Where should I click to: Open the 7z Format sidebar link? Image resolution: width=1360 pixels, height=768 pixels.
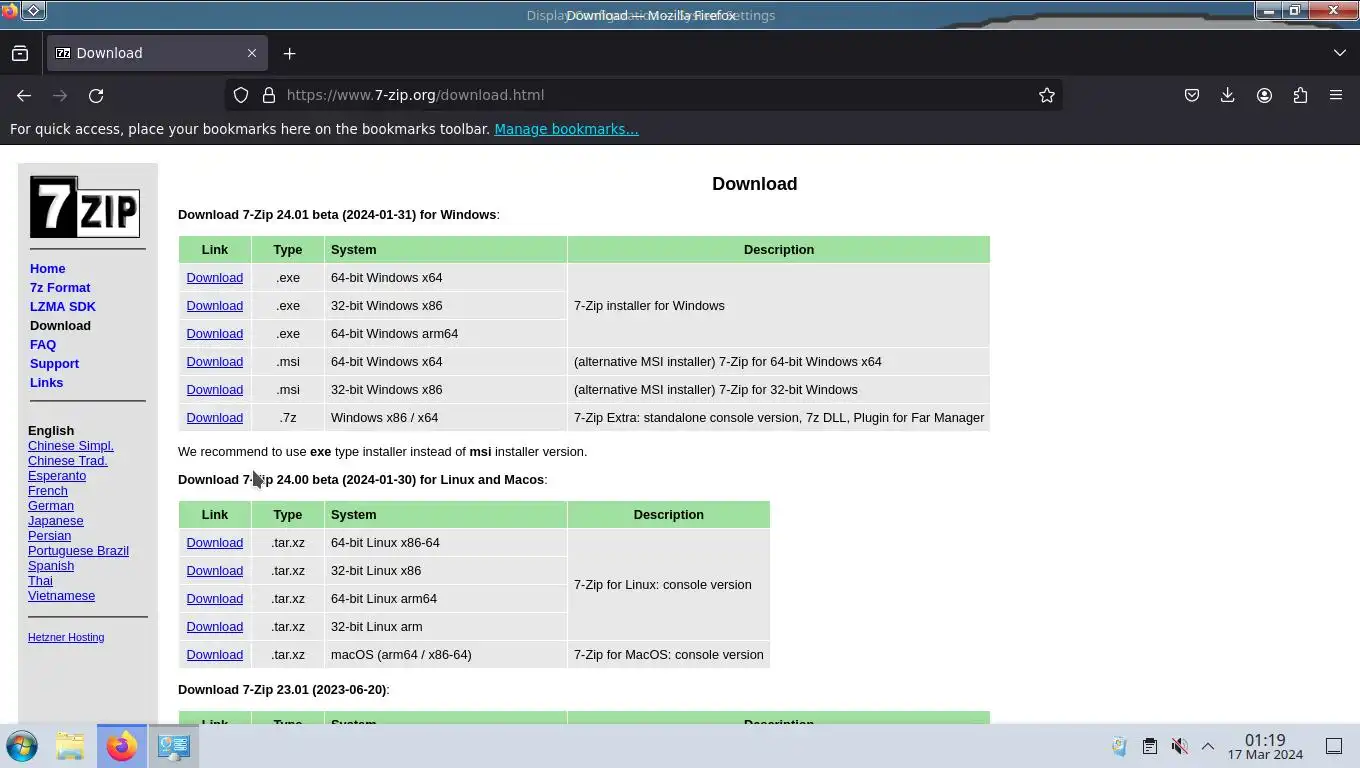pyautogui.click(x=60, y=287)
